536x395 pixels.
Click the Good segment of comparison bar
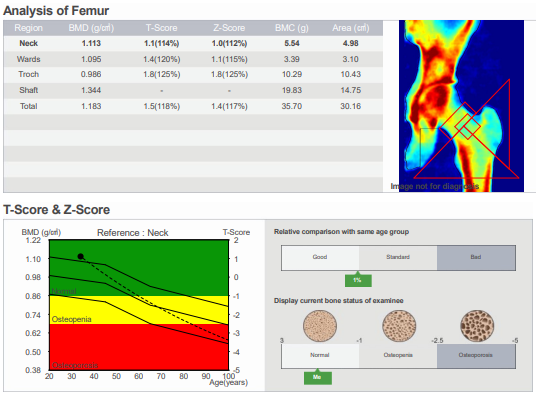(x=320, y=257)
